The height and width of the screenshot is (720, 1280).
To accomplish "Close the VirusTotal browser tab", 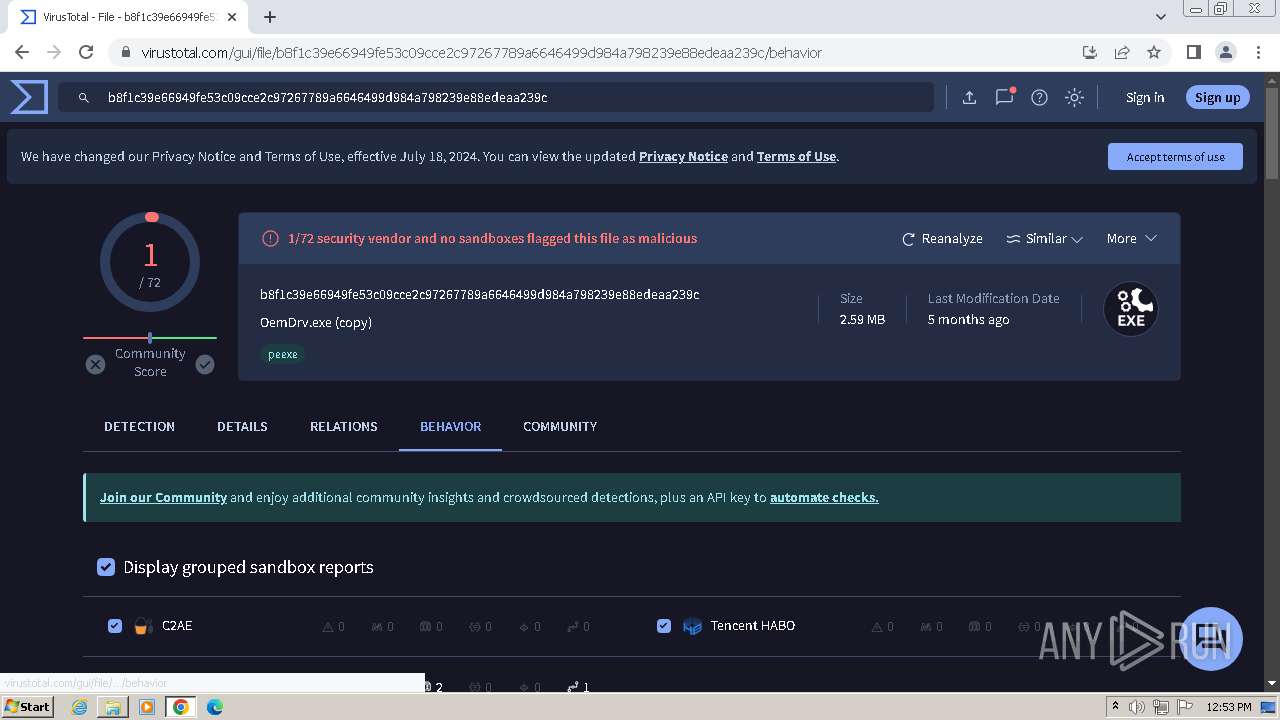I will point(233,17).
